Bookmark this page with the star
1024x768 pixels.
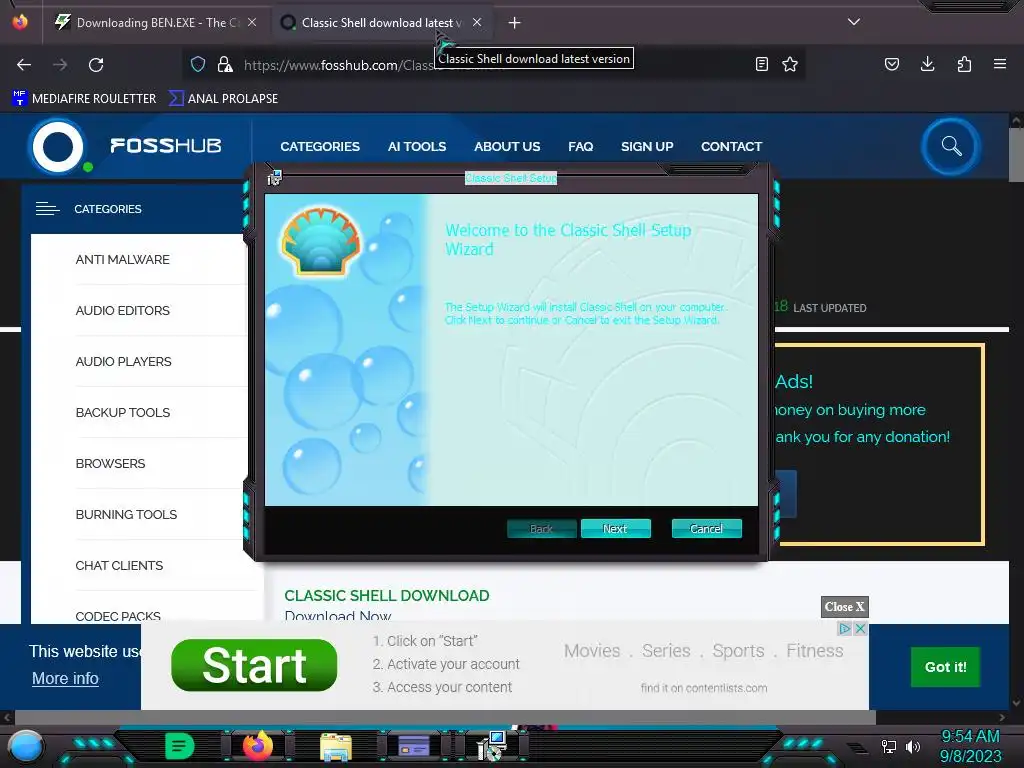790,64
